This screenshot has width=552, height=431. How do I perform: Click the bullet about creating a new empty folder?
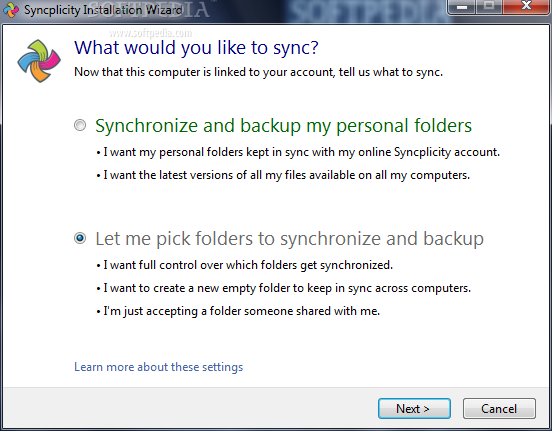tap(283, 288)
